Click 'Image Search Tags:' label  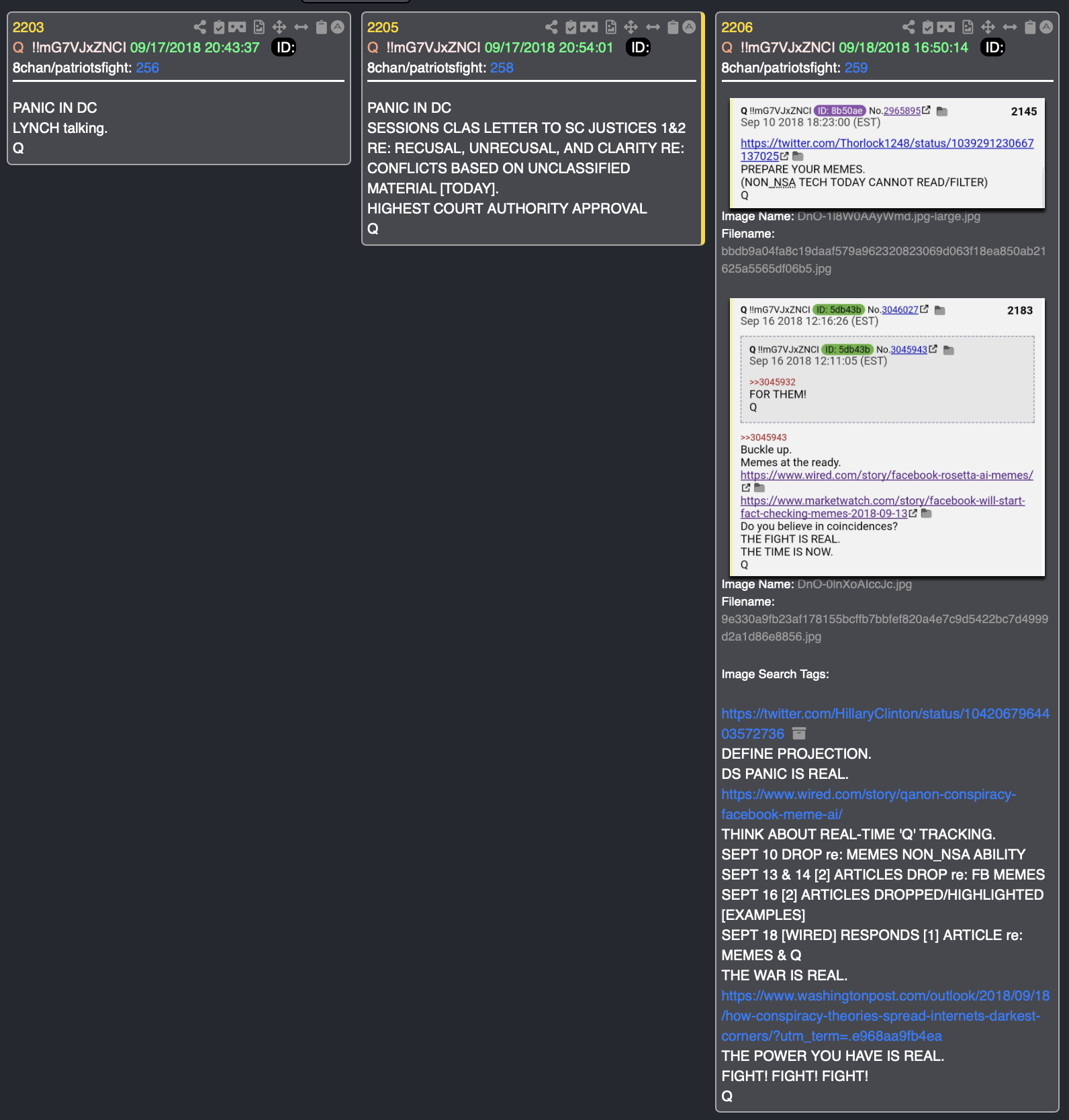click(x=775, y=674)
